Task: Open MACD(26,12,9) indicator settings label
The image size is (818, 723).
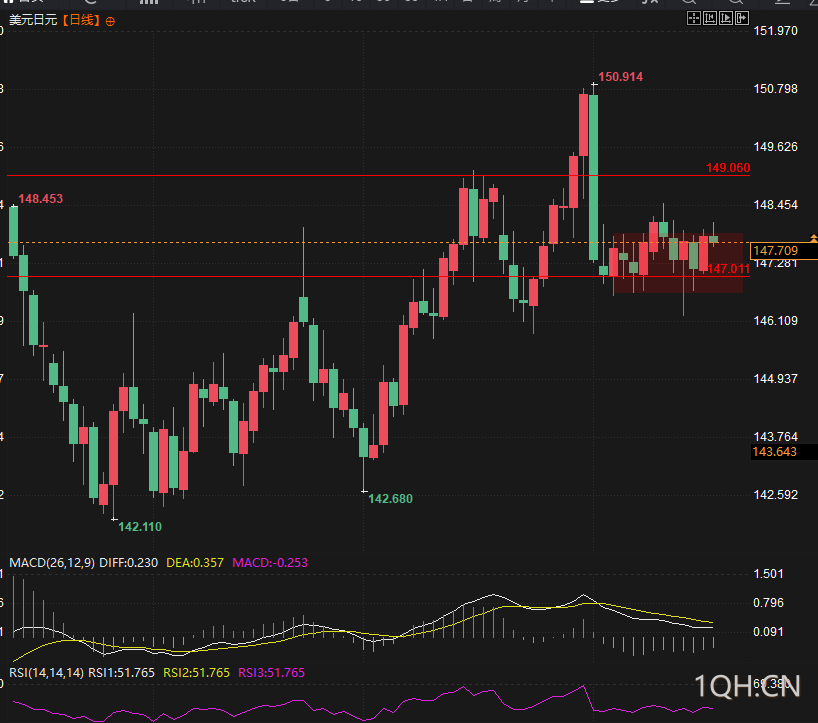Action: click(52, 562)
